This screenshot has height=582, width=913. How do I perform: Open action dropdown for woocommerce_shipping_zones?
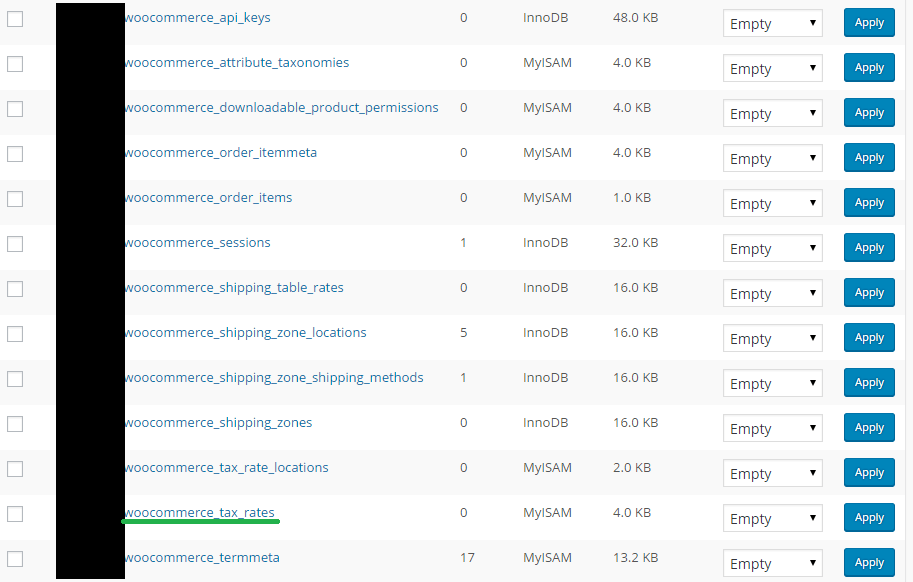coord(773,428)
